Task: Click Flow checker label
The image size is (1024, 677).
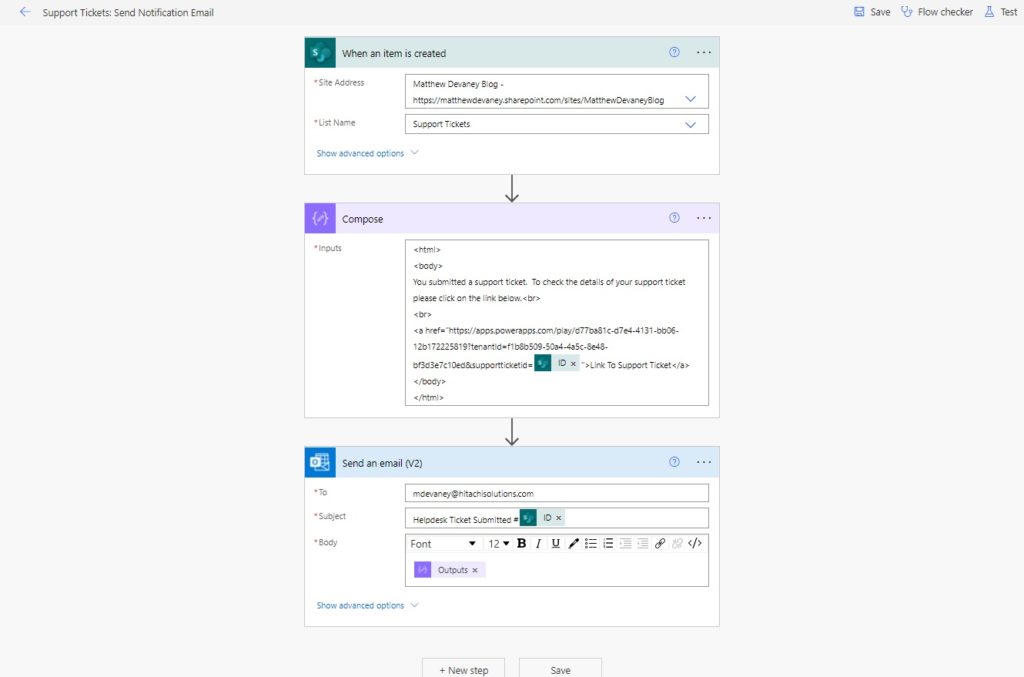Action: click(945, 12)
